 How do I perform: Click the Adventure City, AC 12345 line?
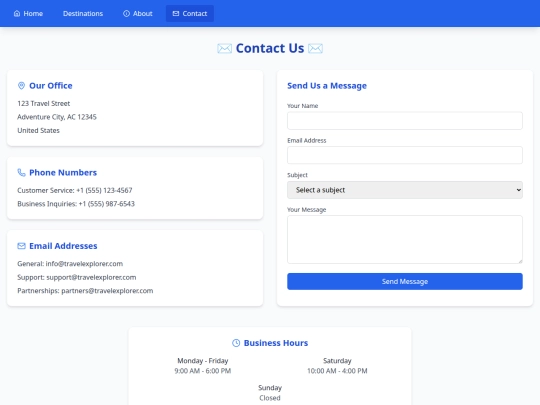coord(57,117)
